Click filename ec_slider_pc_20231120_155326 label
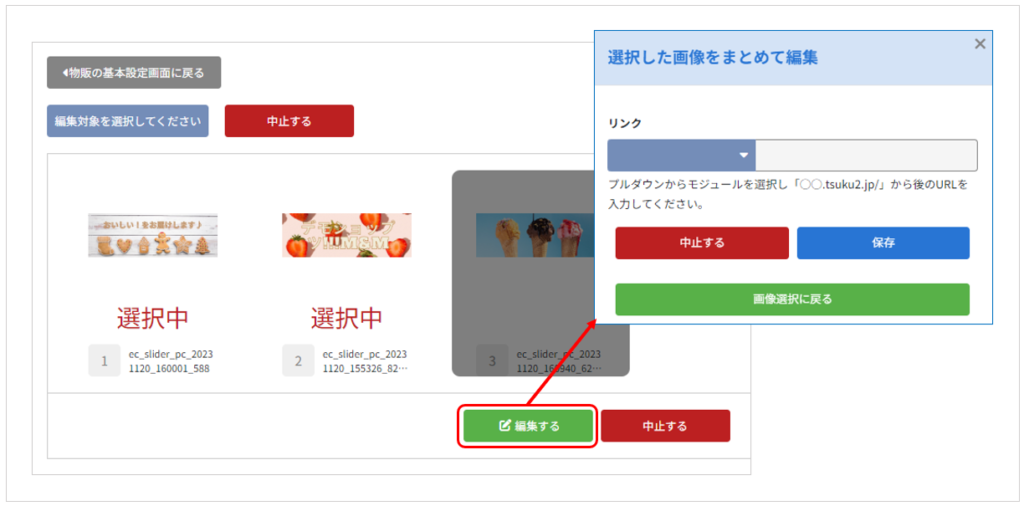This screenshot has height=506, width=1024. 366,360
